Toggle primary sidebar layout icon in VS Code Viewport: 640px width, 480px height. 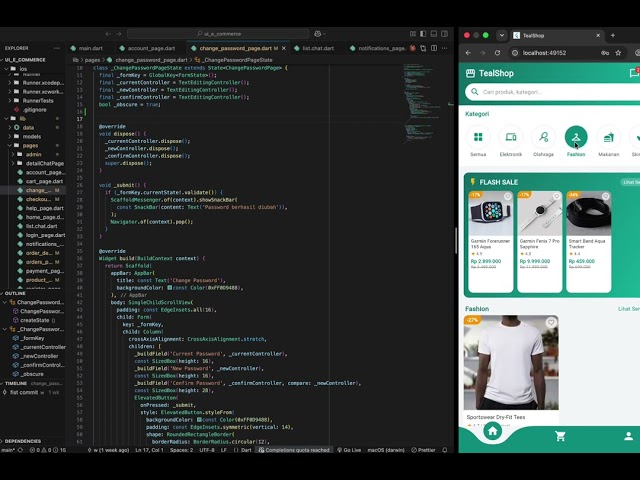pyautogui.click(x=423, y=34)
